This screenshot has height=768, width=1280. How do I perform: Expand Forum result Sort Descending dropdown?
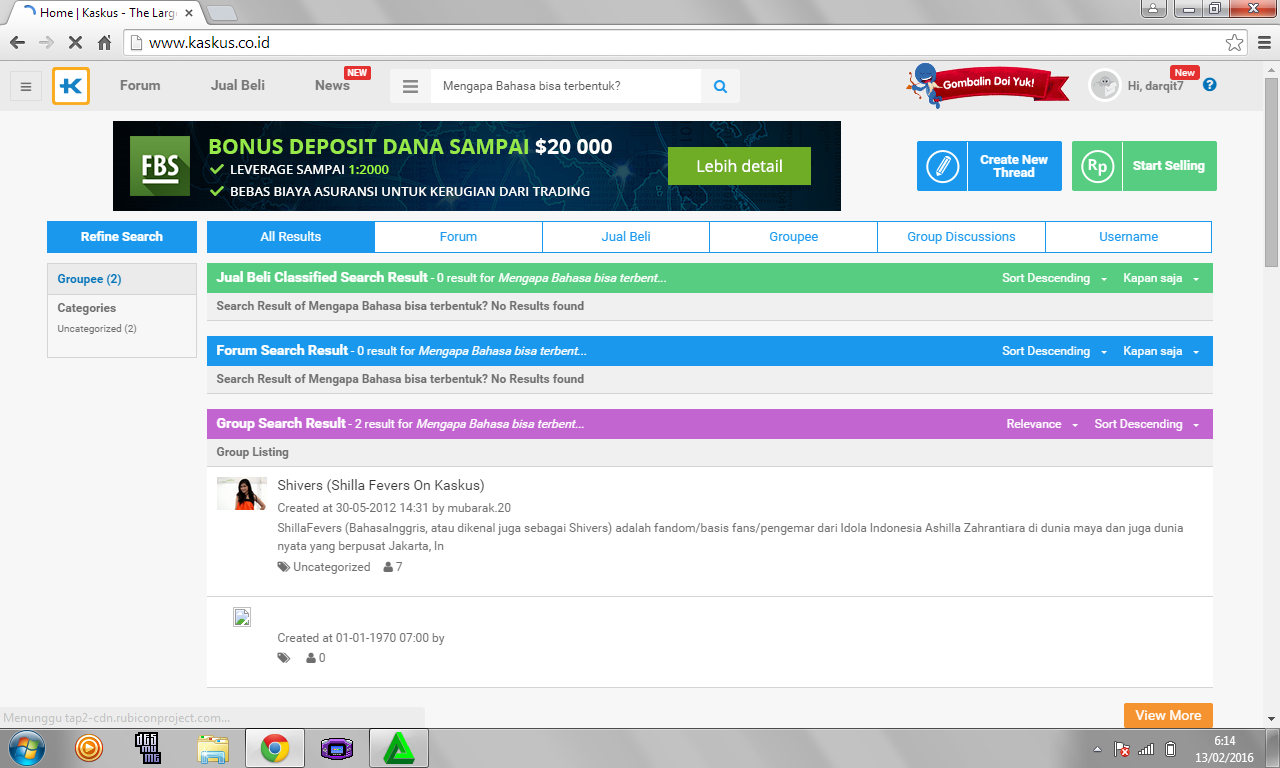(1055, 351)
